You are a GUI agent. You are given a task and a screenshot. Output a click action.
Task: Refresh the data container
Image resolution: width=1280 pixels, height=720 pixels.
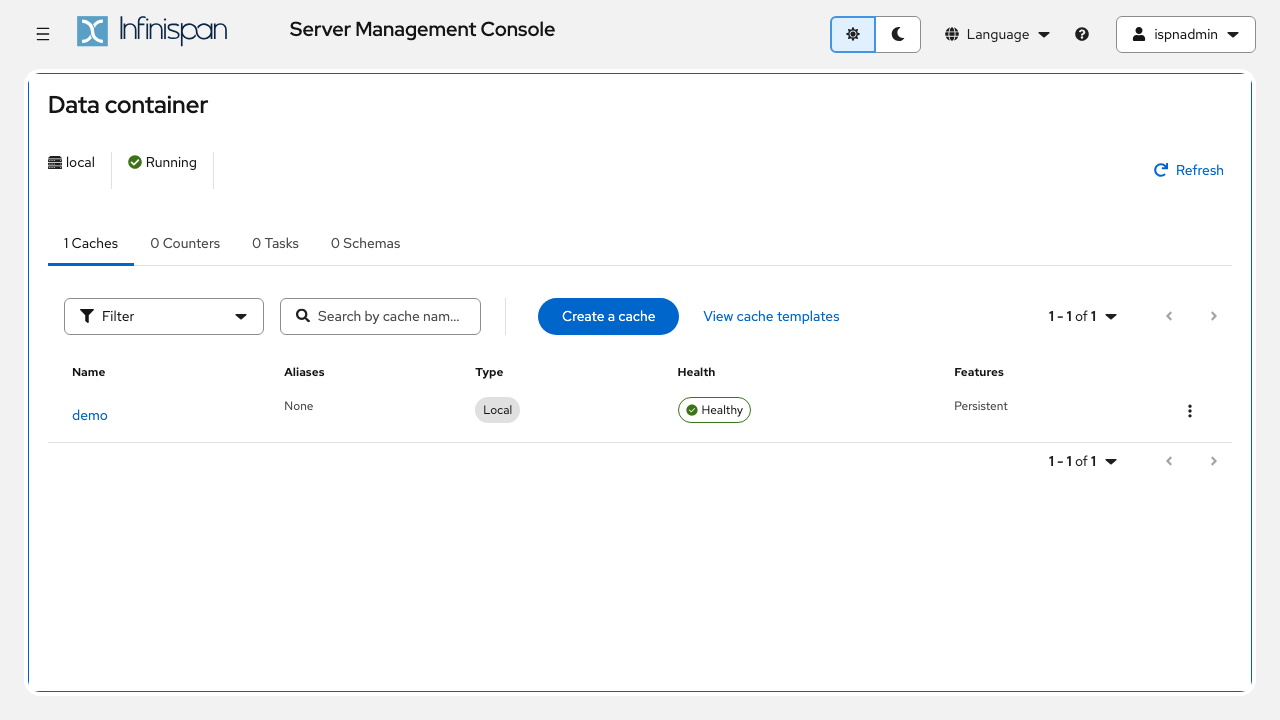coord(1189,170)
